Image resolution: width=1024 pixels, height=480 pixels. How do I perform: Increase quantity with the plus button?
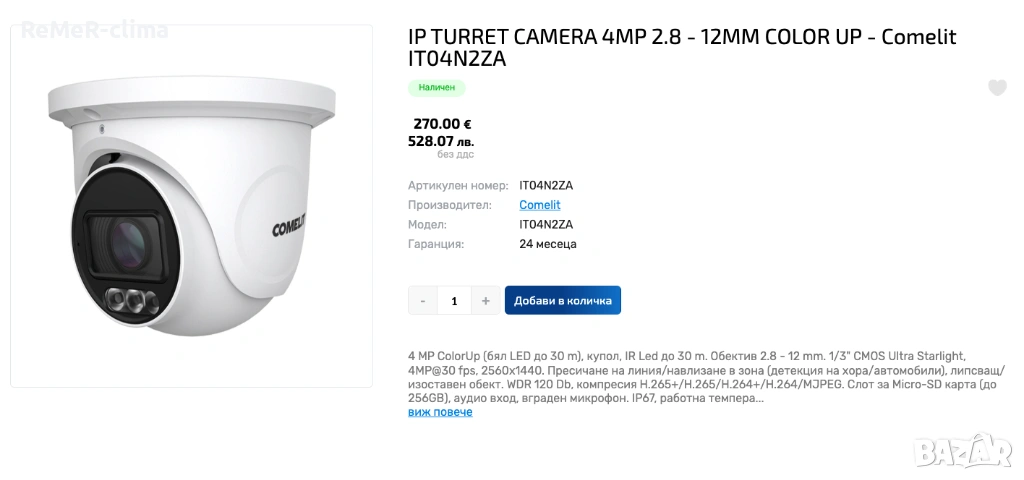[485, 301]
